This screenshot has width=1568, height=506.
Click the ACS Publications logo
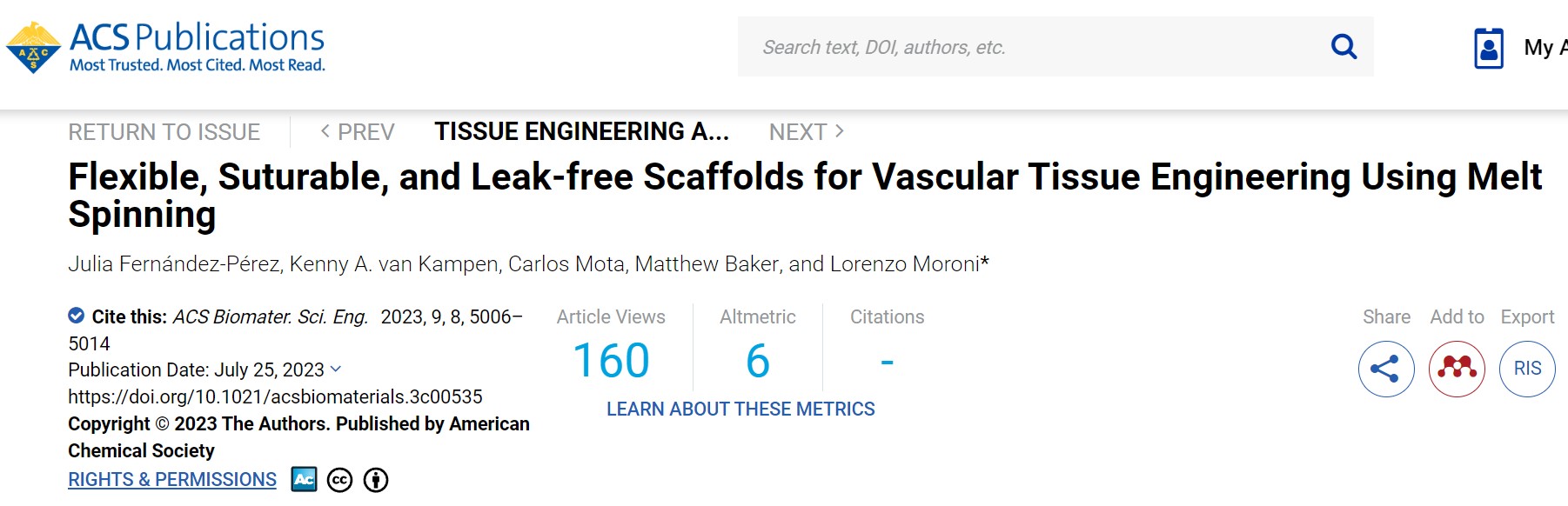point(165,47)
